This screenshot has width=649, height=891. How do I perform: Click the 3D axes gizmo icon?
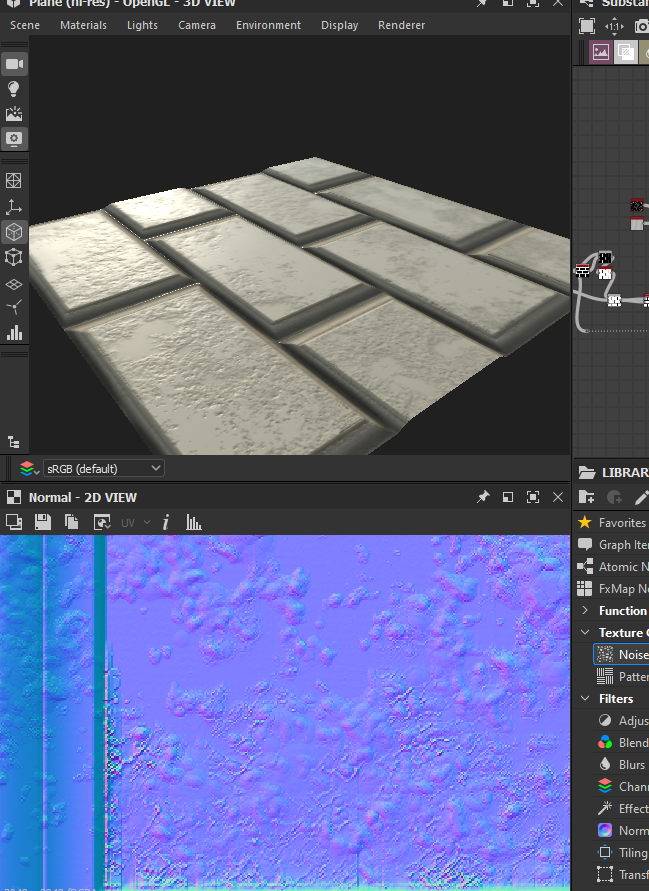tap(14, 207)
